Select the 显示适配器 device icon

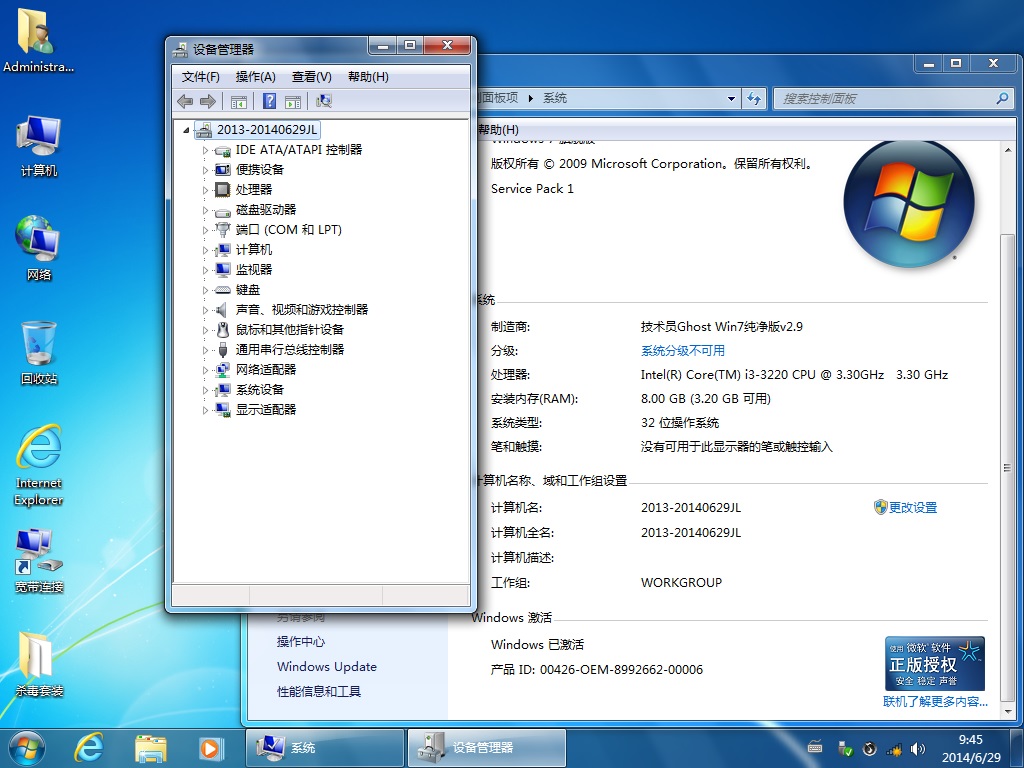tap(223, 410)
